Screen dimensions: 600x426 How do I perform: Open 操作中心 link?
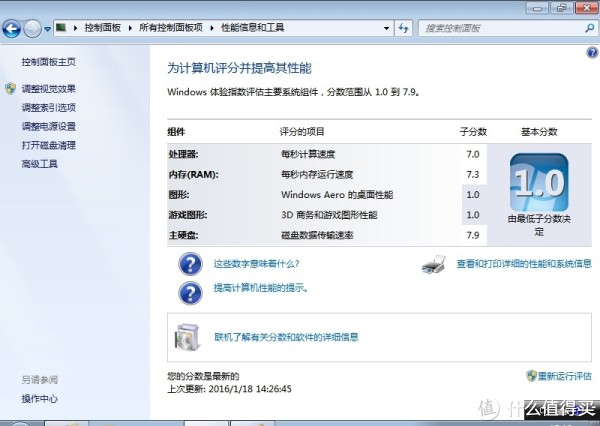coord(39,398)
